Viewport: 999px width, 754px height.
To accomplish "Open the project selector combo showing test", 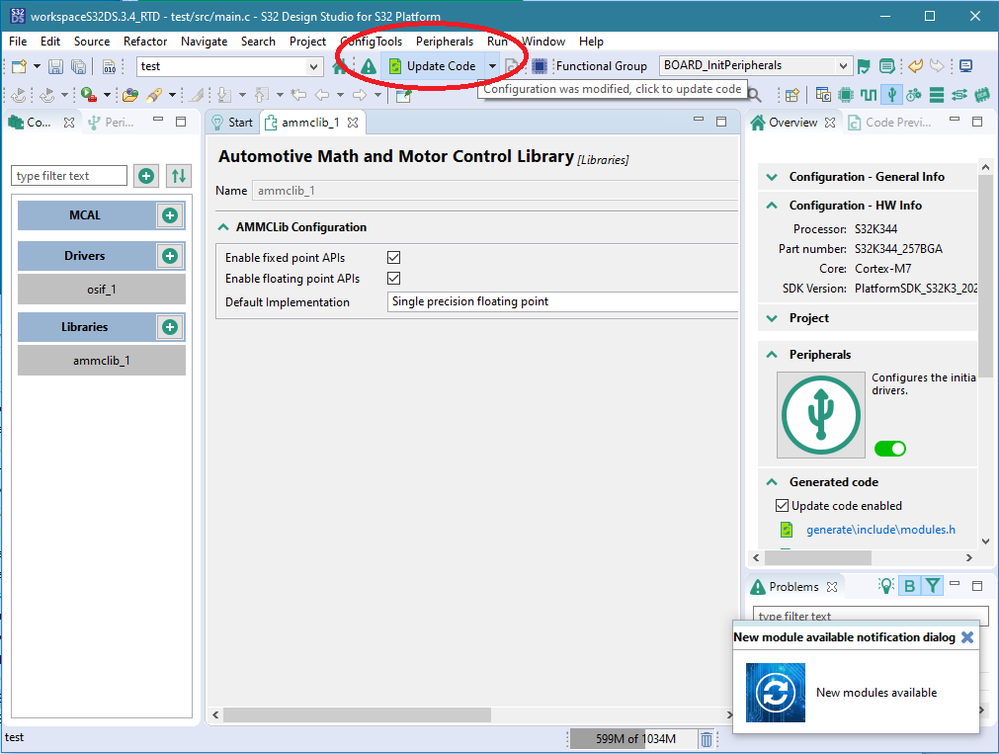I will point(228,66).
